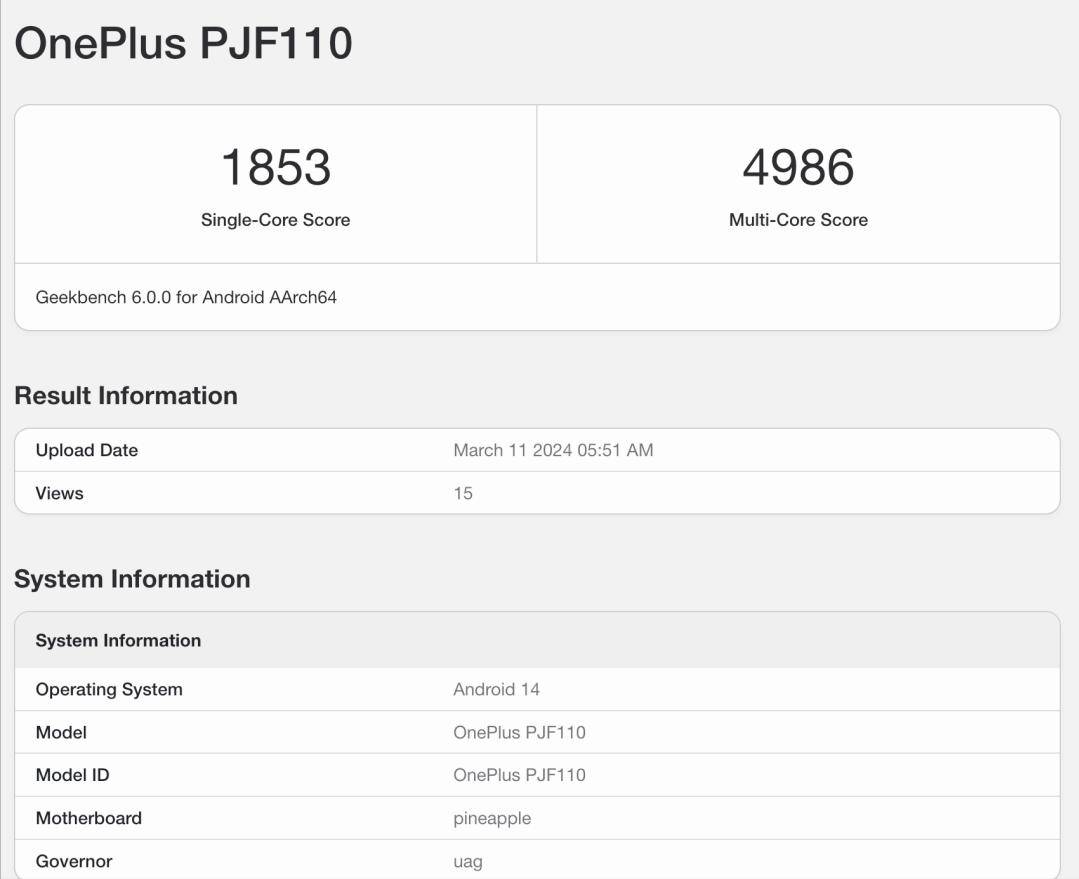Click the Operating System row label

tap(109, 689)
